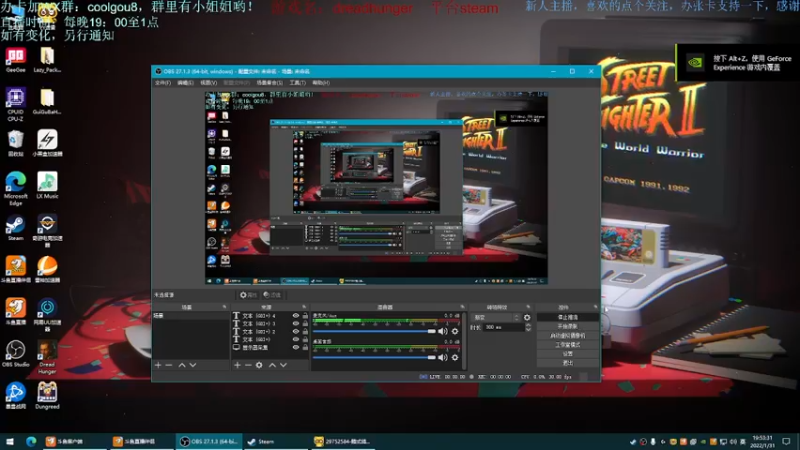
Task: Remove selected scene with minus icon
Action: click(x=169, y=365)
